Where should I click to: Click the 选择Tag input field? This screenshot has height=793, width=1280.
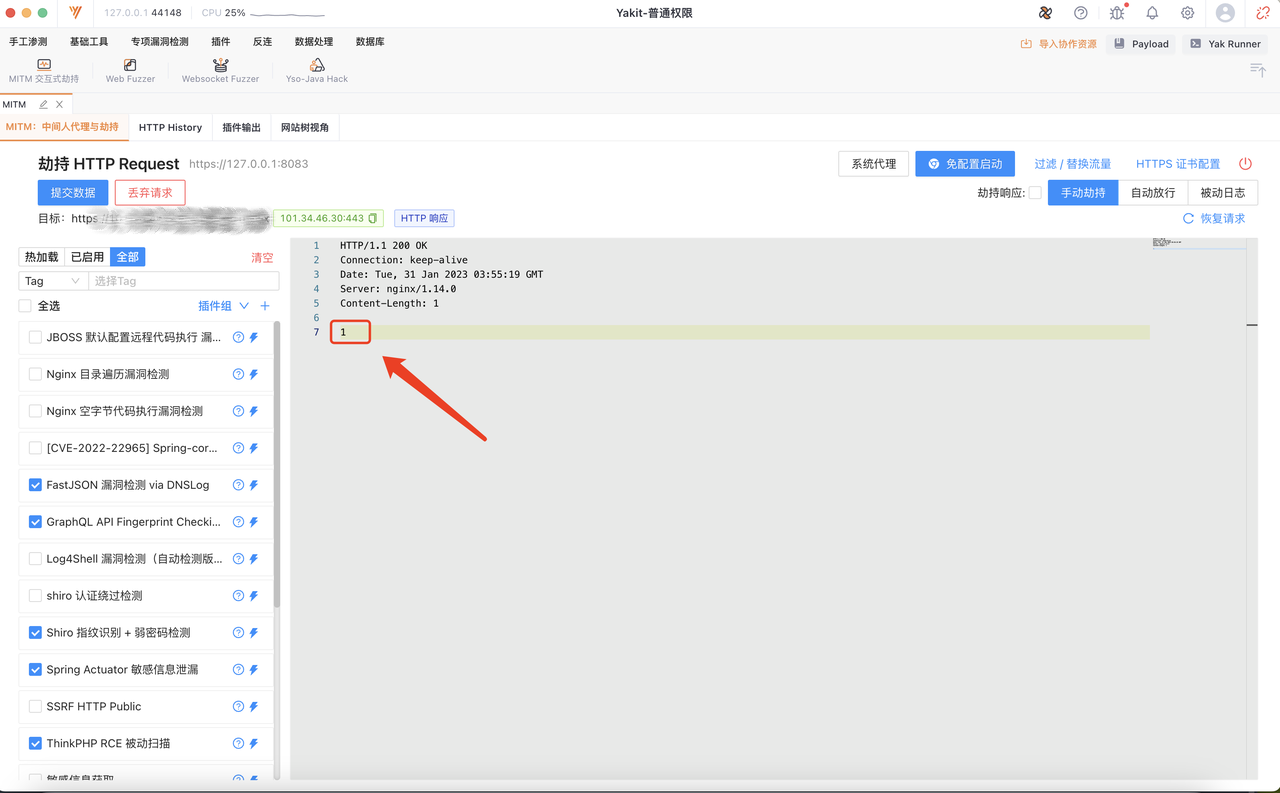(184, 281)
